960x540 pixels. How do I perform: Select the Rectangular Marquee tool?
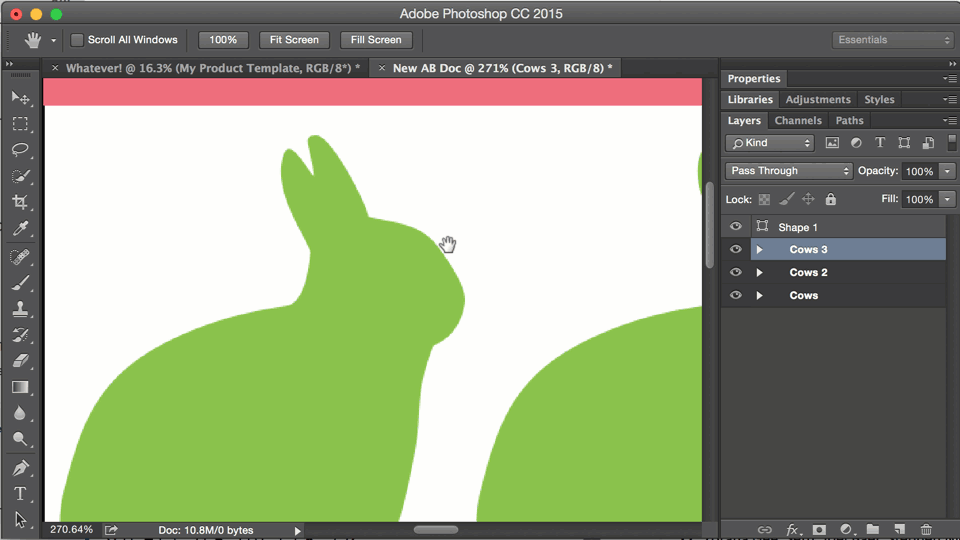20,124
